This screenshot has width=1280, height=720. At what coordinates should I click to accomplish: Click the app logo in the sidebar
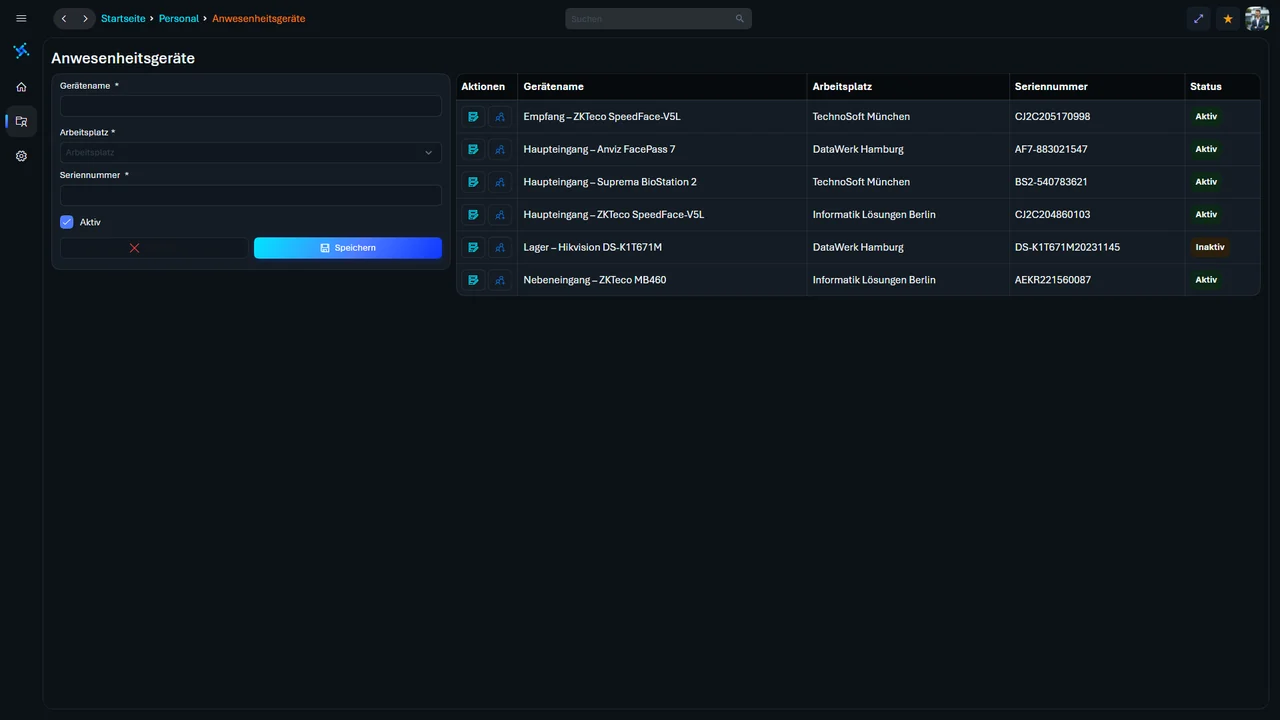[x=21, y=51]
